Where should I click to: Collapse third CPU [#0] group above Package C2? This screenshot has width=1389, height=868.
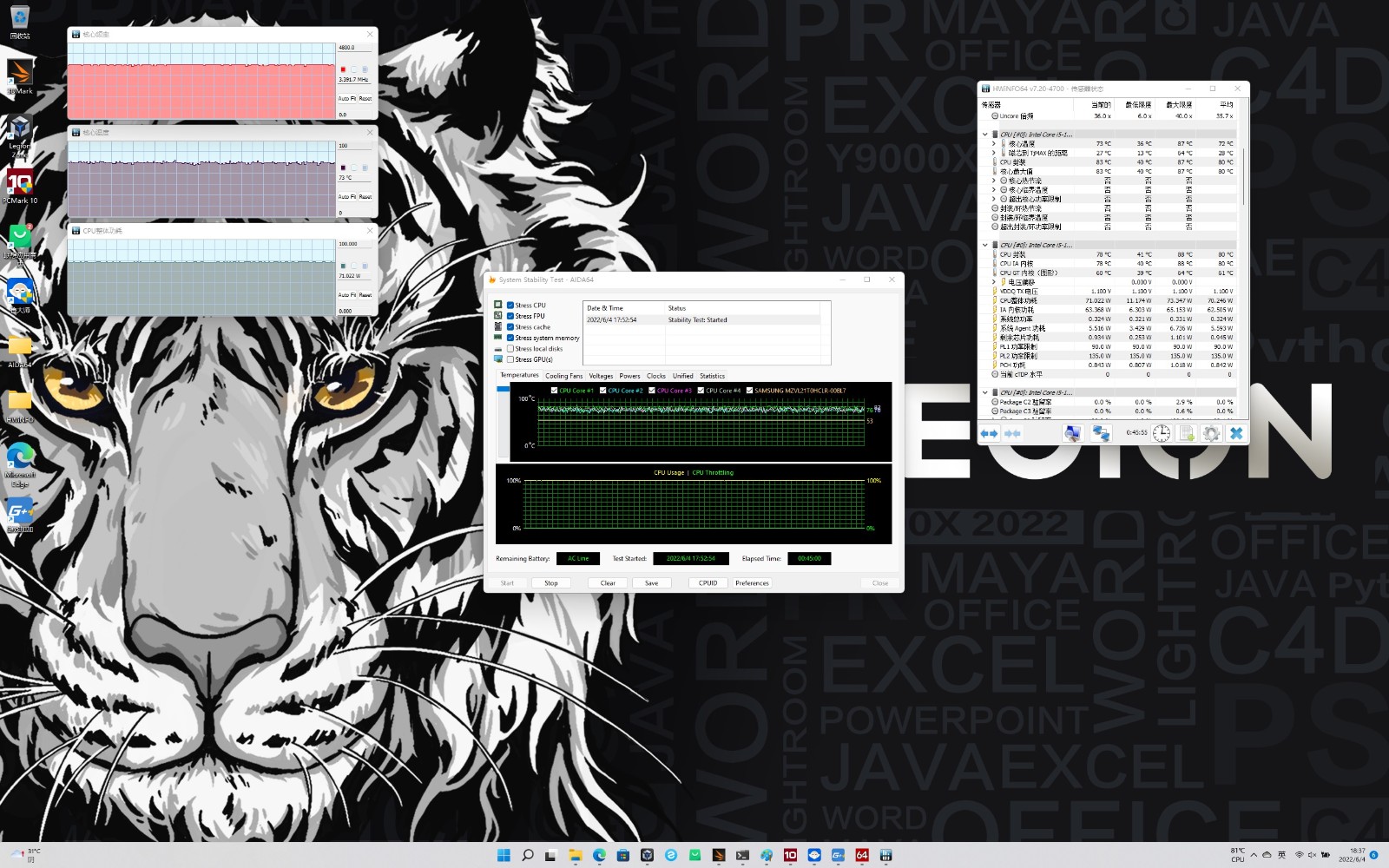[x=985, y=392]
